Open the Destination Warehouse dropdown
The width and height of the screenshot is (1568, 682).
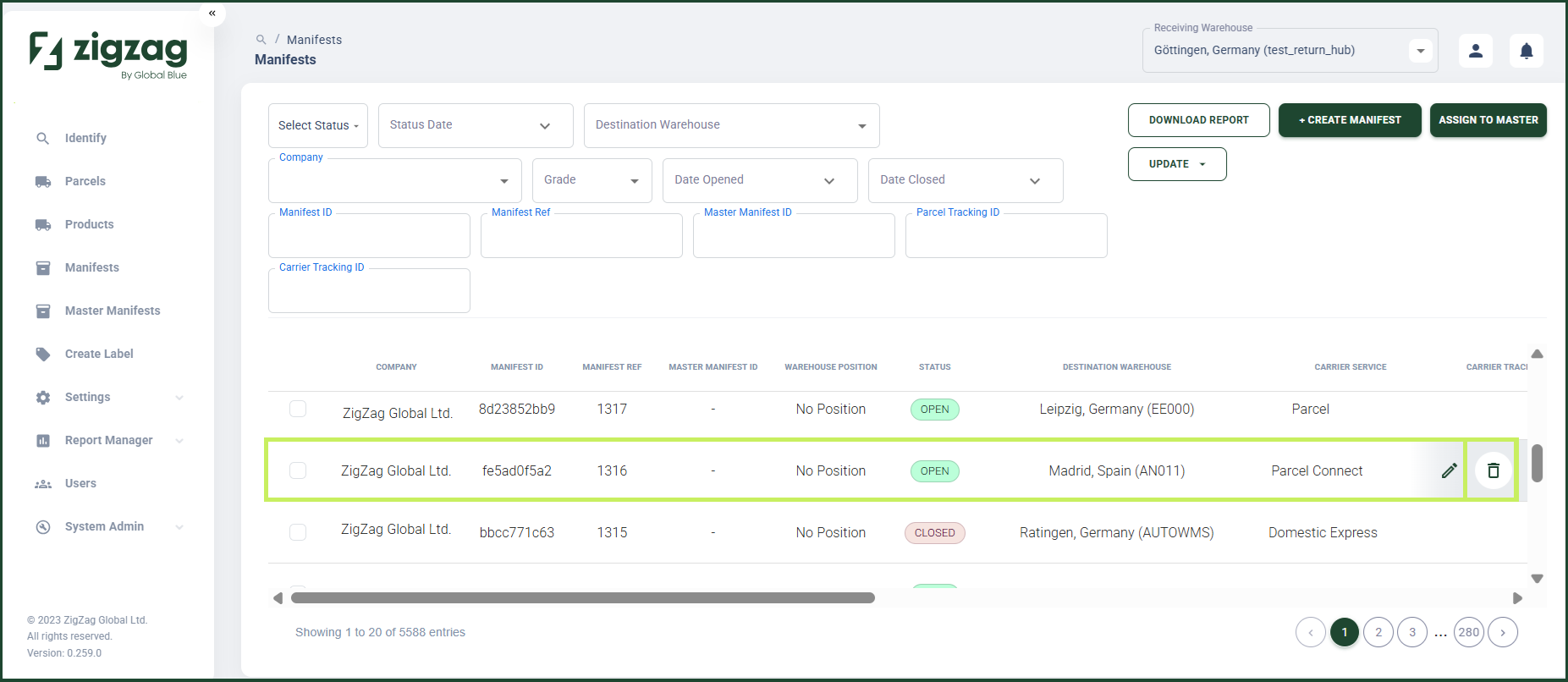pos(732,125)
